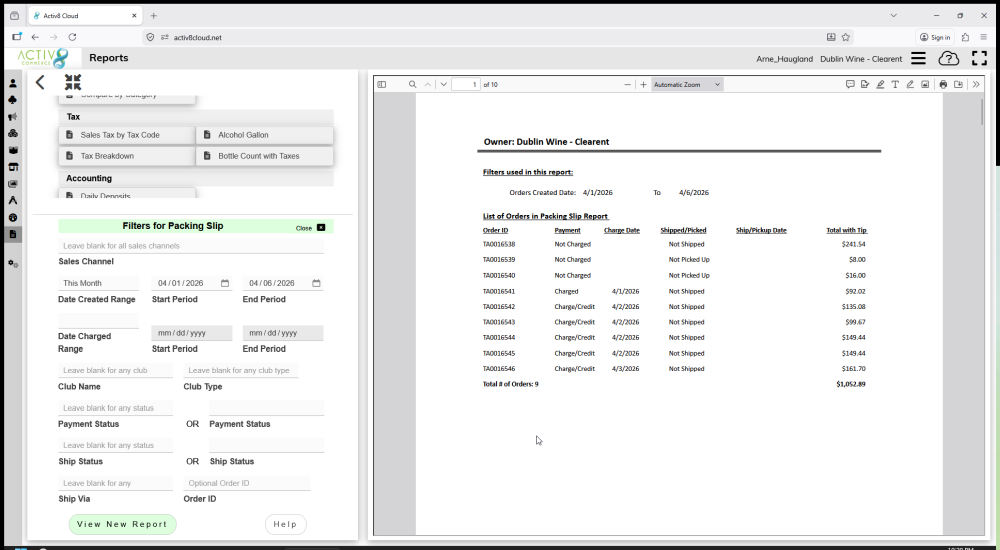Open a new browser tab
The height and width of the screenshot is (550, 1000).
pos(154,15)
